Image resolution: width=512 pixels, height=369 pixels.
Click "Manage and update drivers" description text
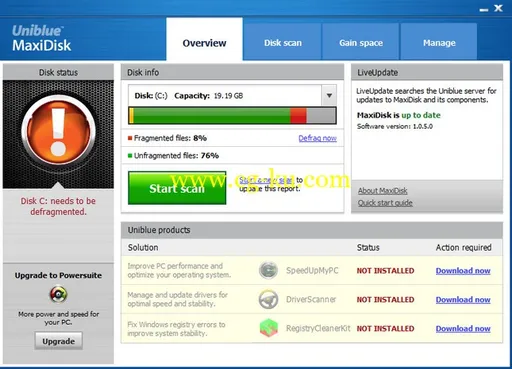point(177,299)
